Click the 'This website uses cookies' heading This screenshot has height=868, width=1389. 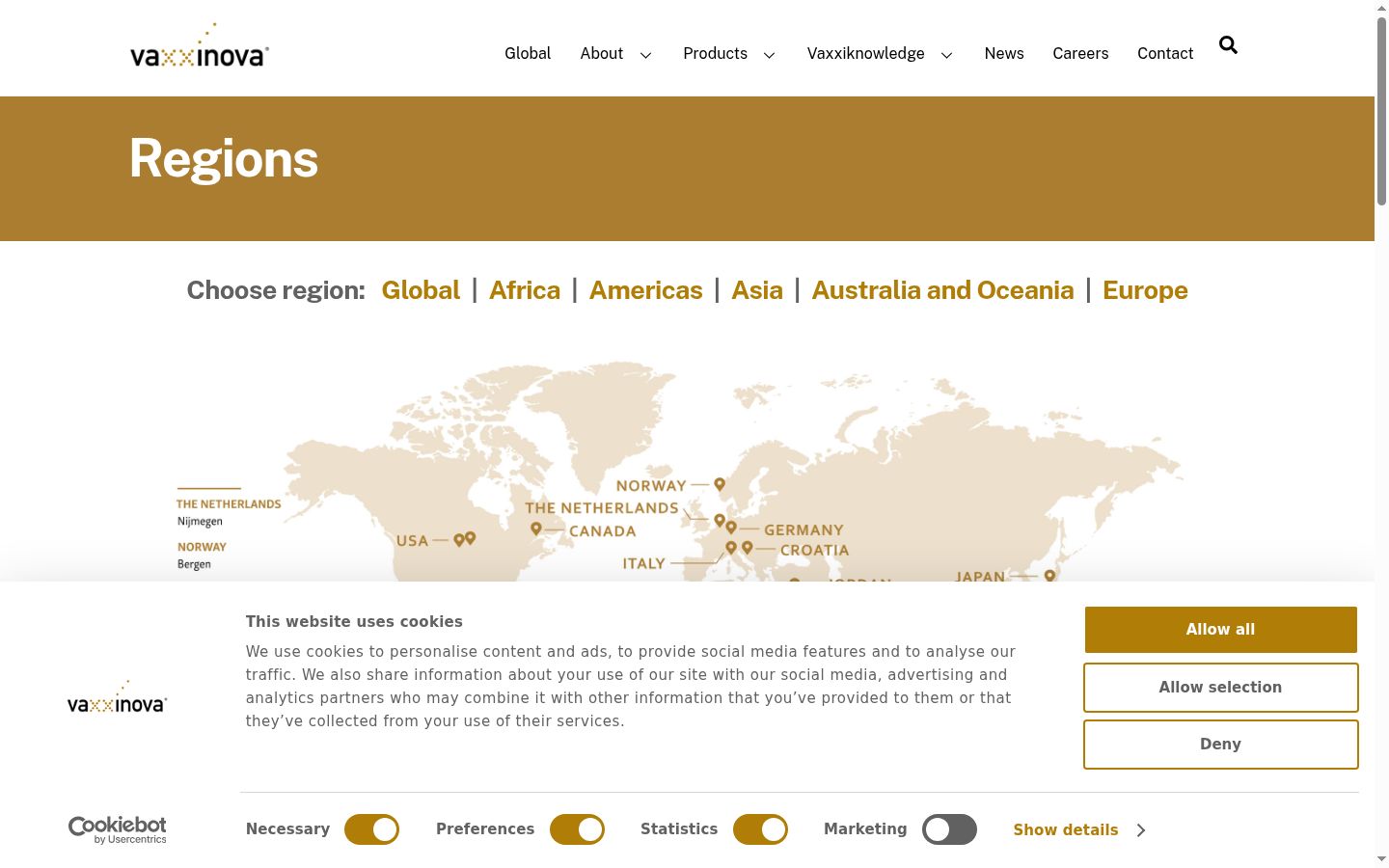pos(354,622)
